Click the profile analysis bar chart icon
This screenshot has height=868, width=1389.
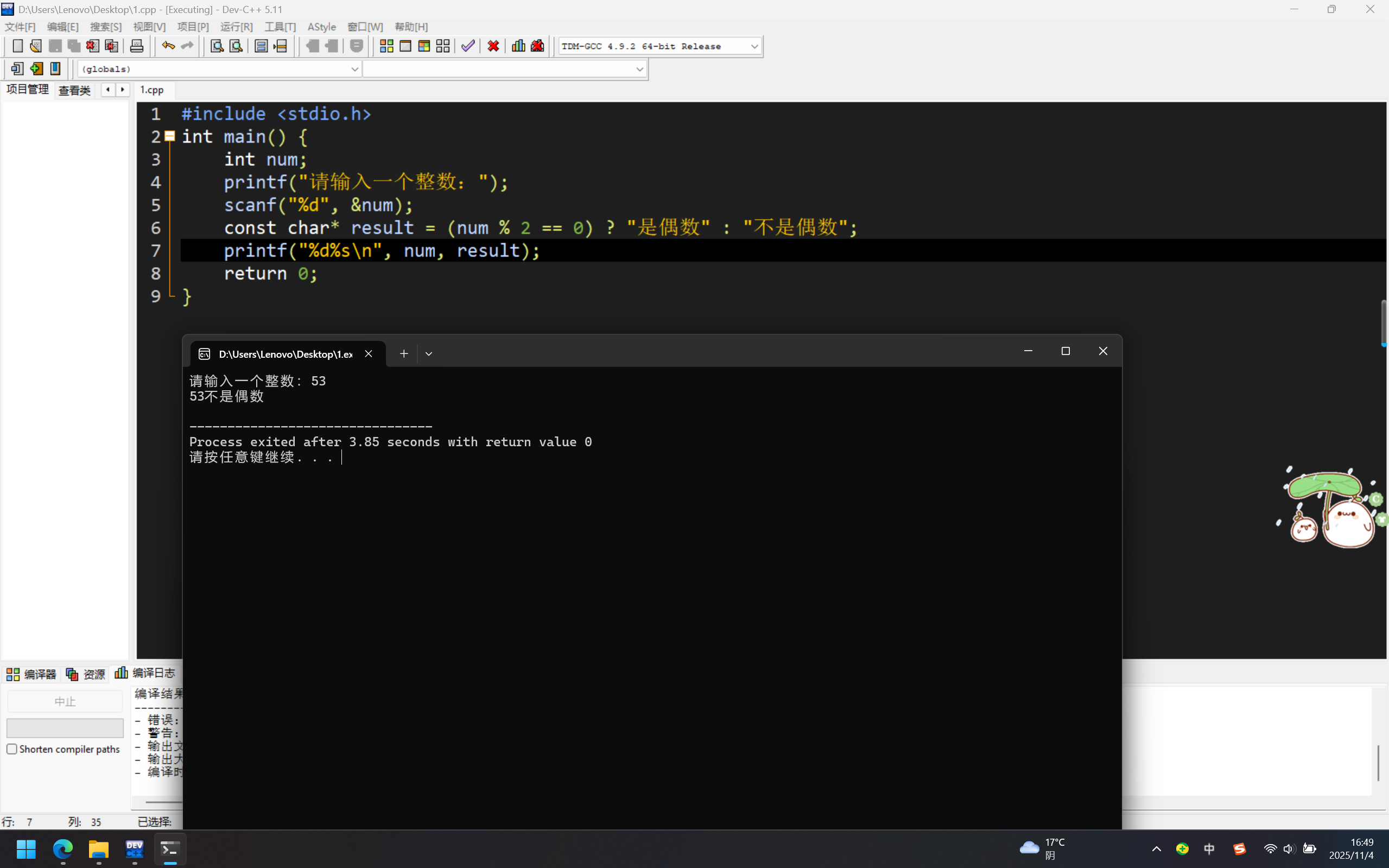pos(518,46)
